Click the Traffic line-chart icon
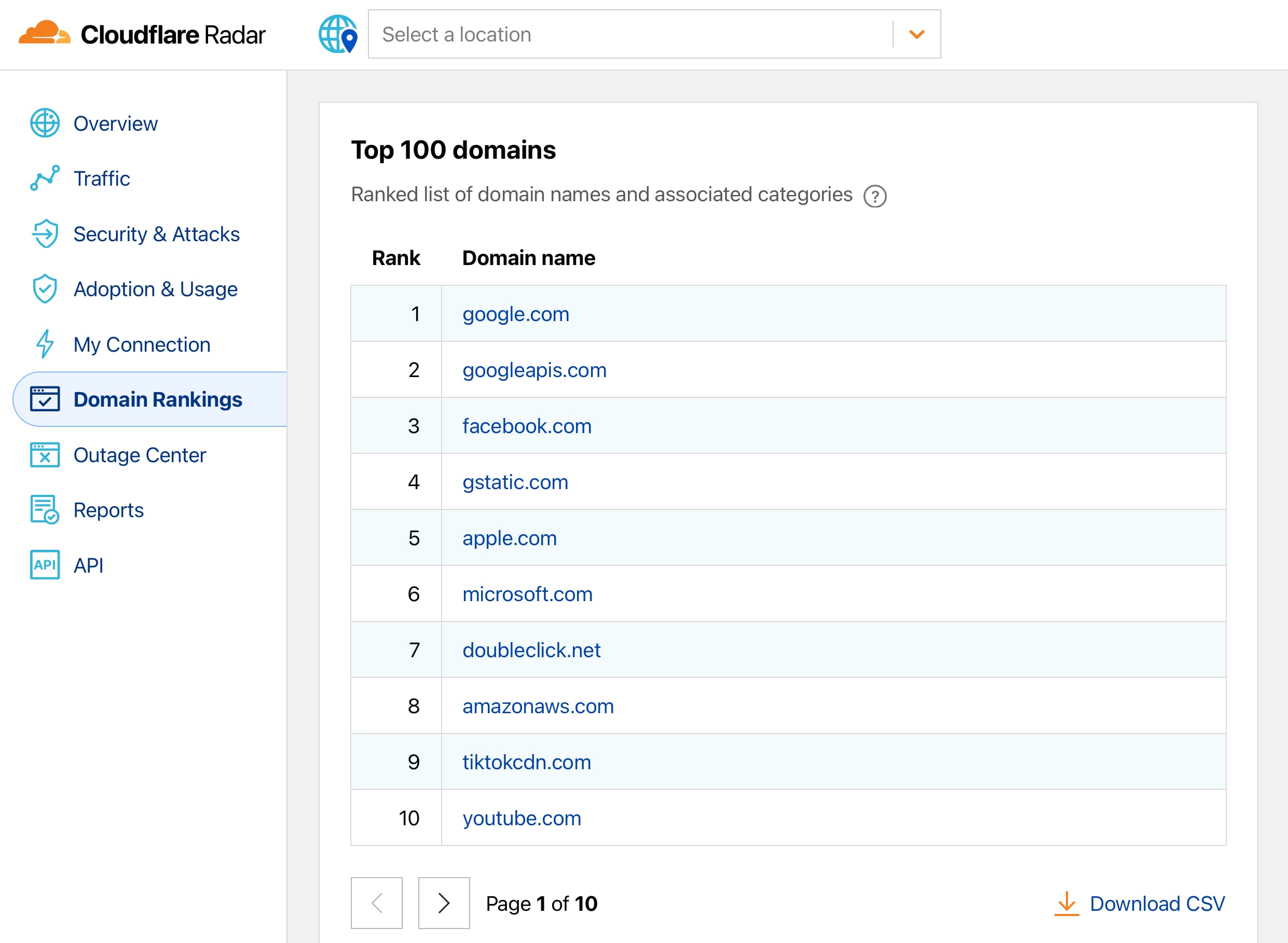This screenshot has width=1288, height=943. [45, 178]
